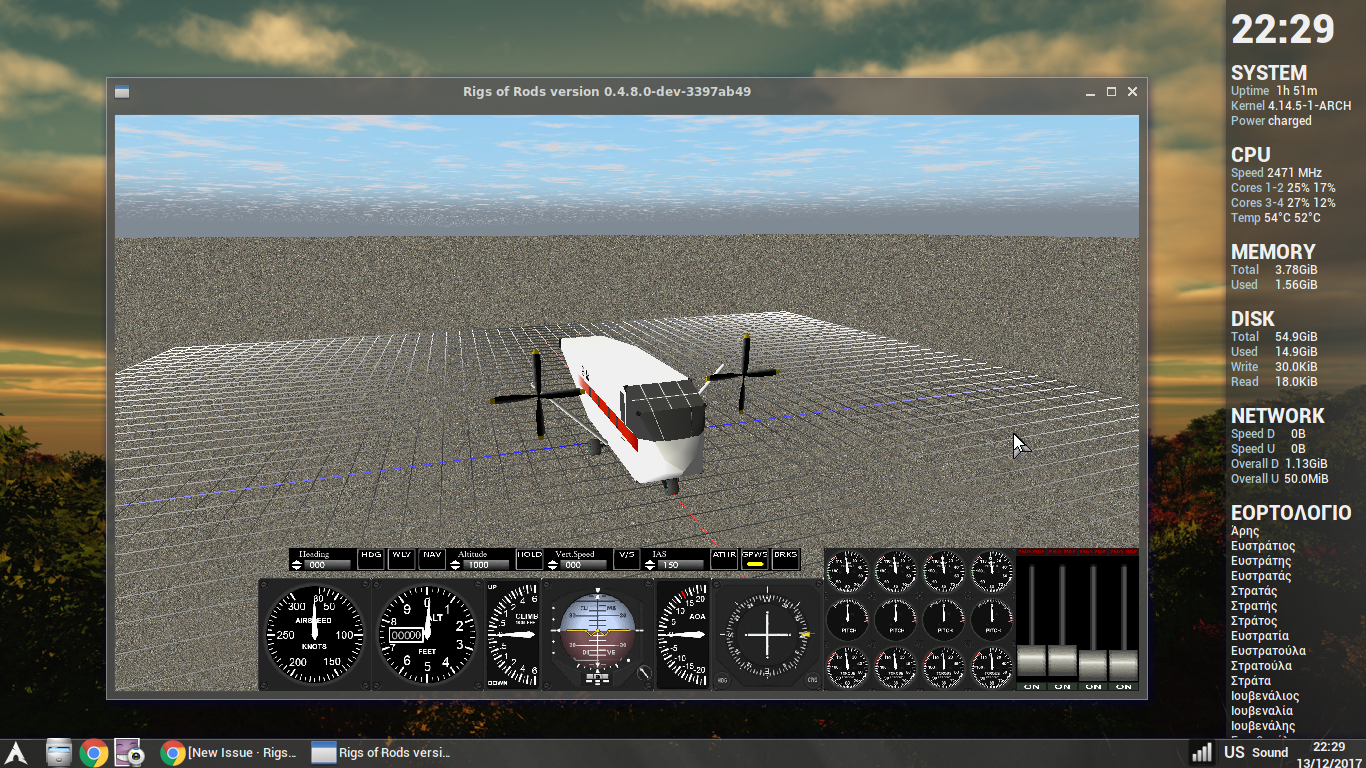The width and height of the screenshot is (1366, 768).
Task: Click the airspeed indicator gauge in knots
Action: point(314,635)
